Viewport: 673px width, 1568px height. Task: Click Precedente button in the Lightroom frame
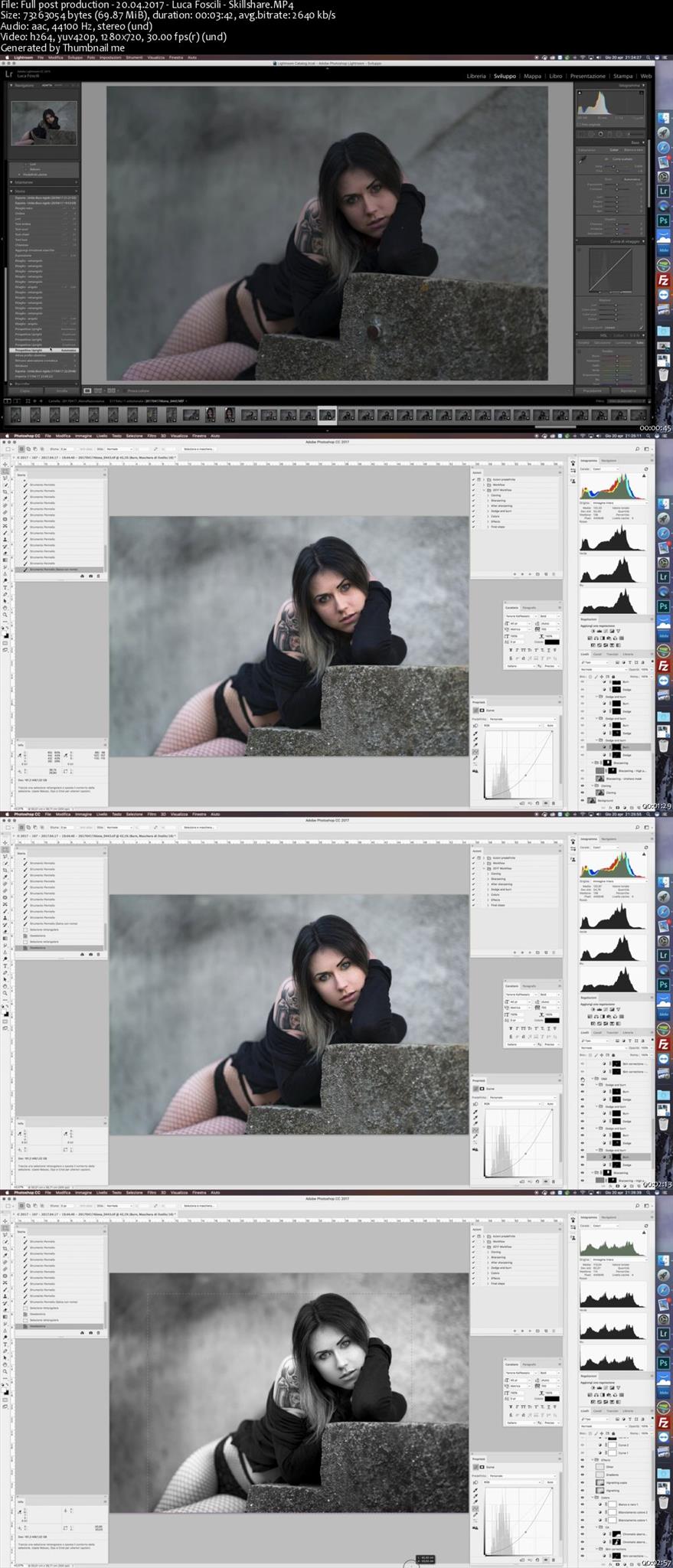click(x=593, y=390)
